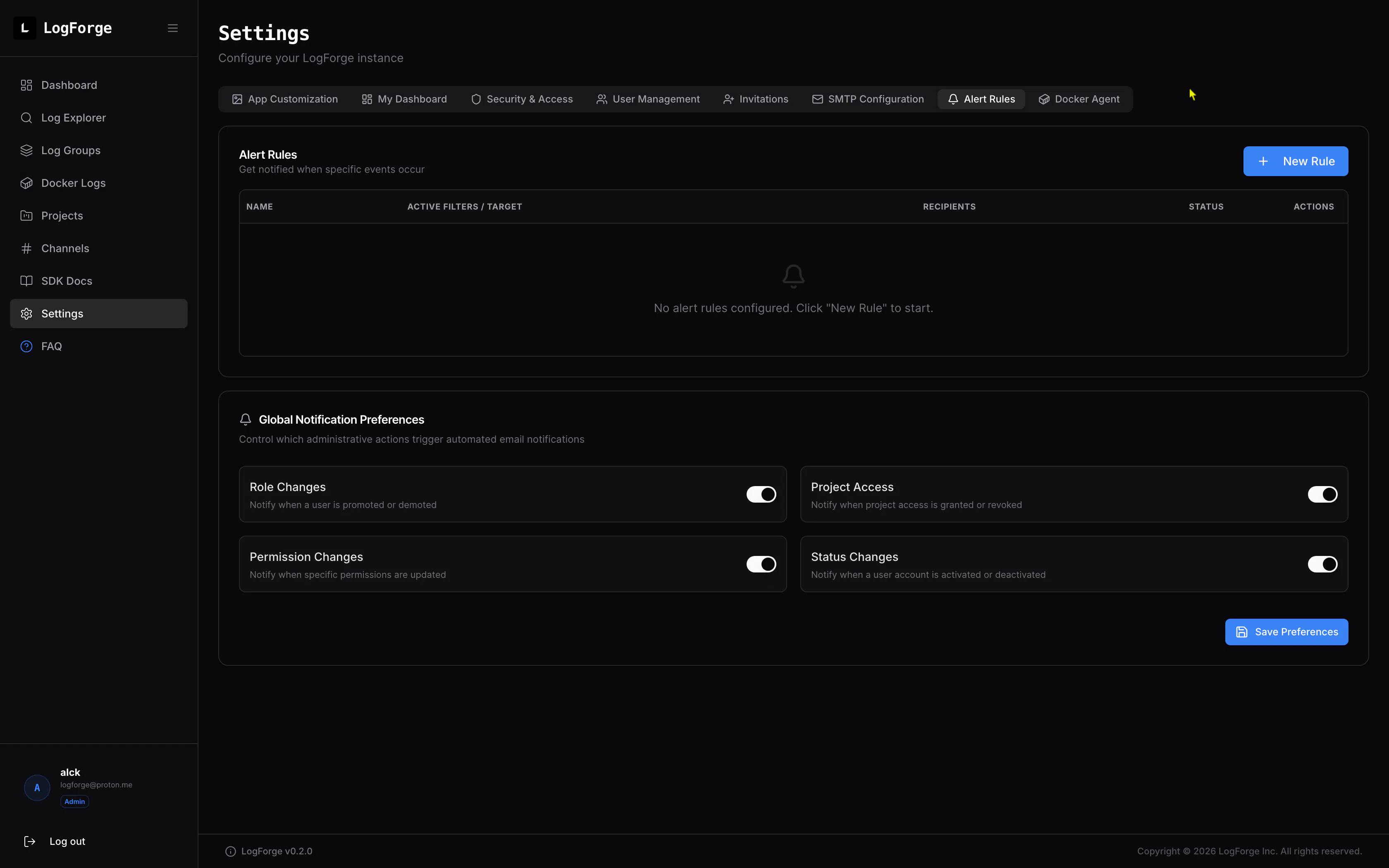Click ACTIVE FILTERS / TARGET column header
1389x868 pixels.
[x=464, y=207]
